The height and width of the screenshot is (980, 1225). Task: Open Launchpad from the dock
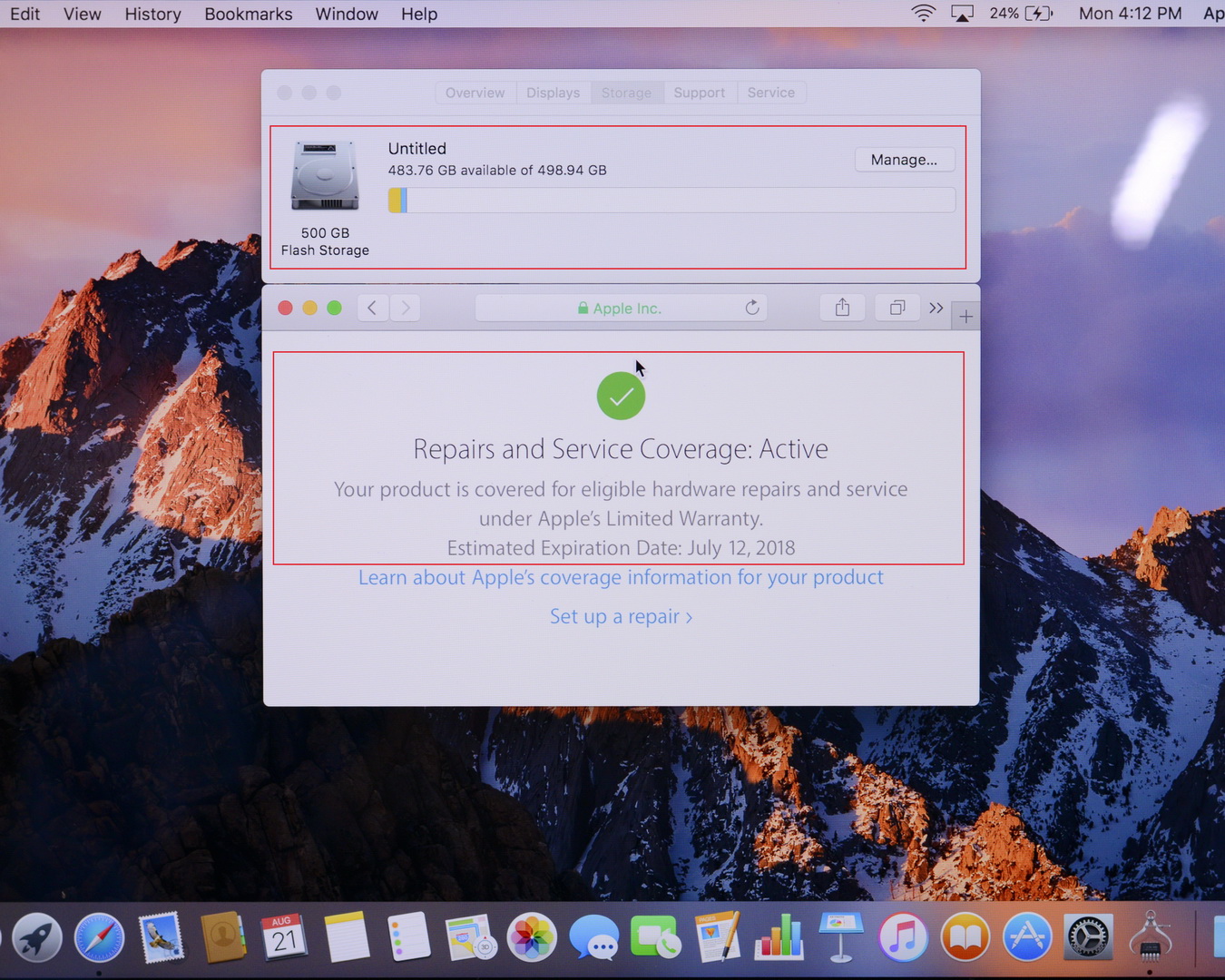tap(37, 937)
